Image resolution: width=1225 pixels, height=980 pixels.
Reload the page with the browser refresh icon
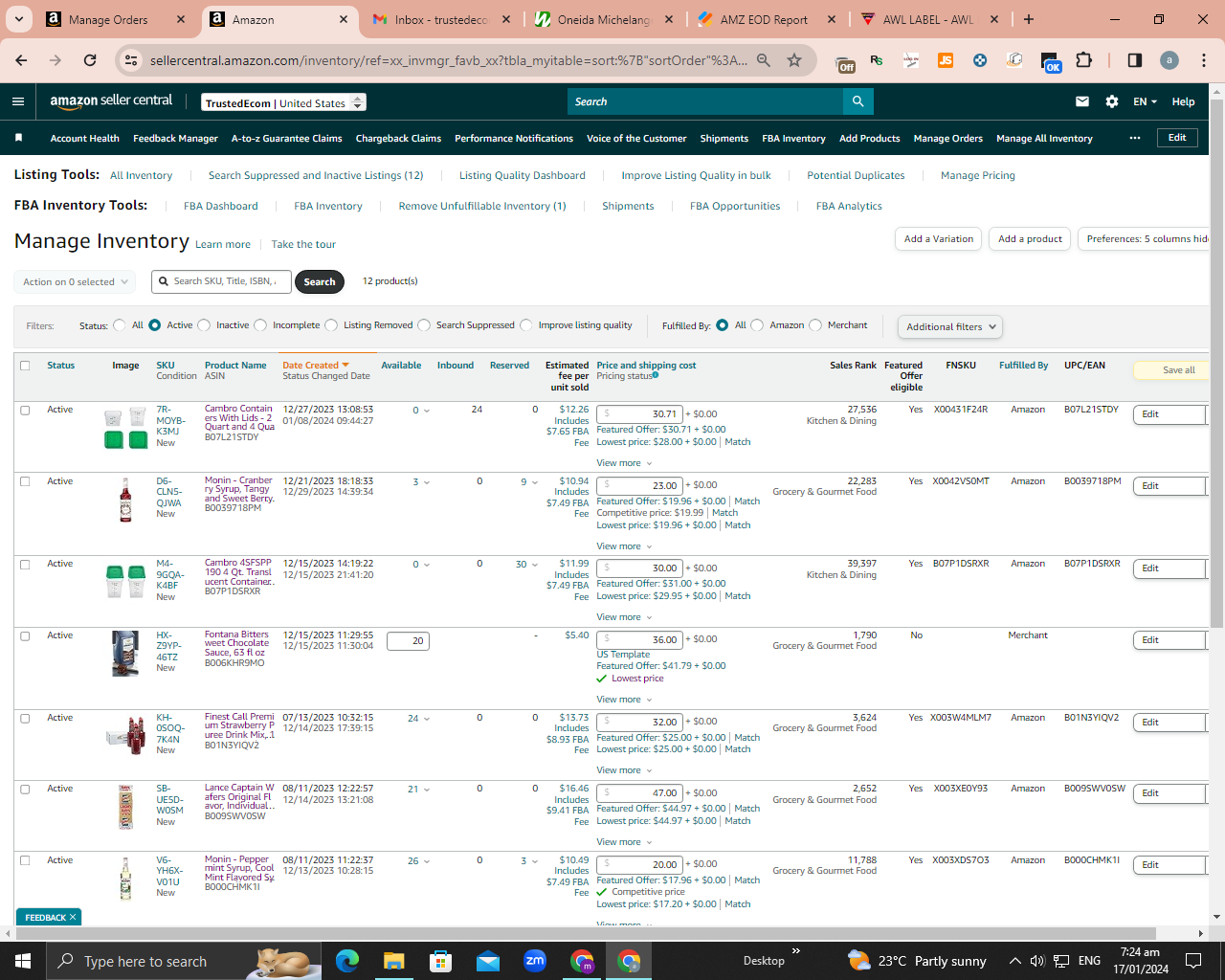click(x=90, y=60)
